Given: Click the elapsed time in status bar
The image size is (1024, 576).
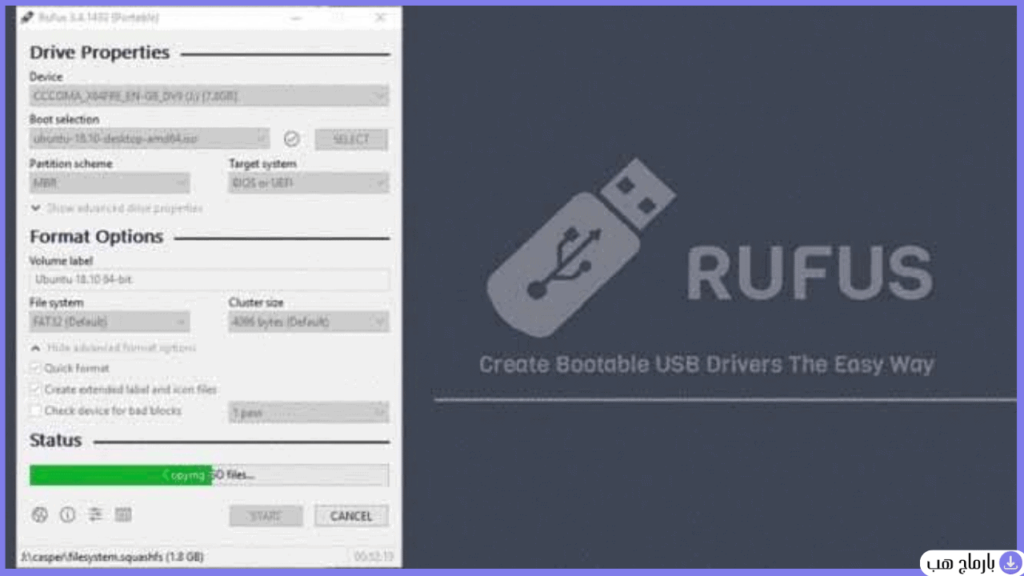Looking at the screenshot, I should click(x=374, y=557).
